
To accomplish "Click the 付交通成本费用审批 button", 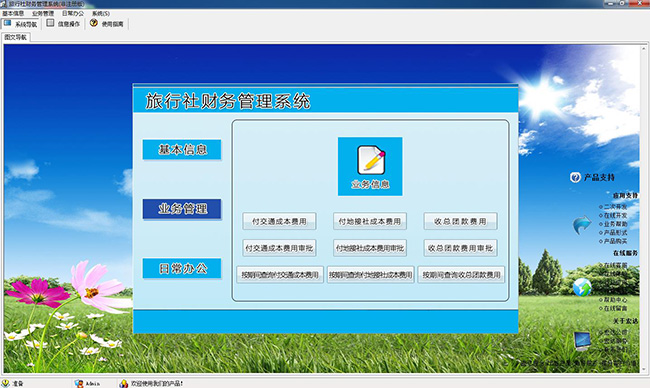I will (279, 248).
